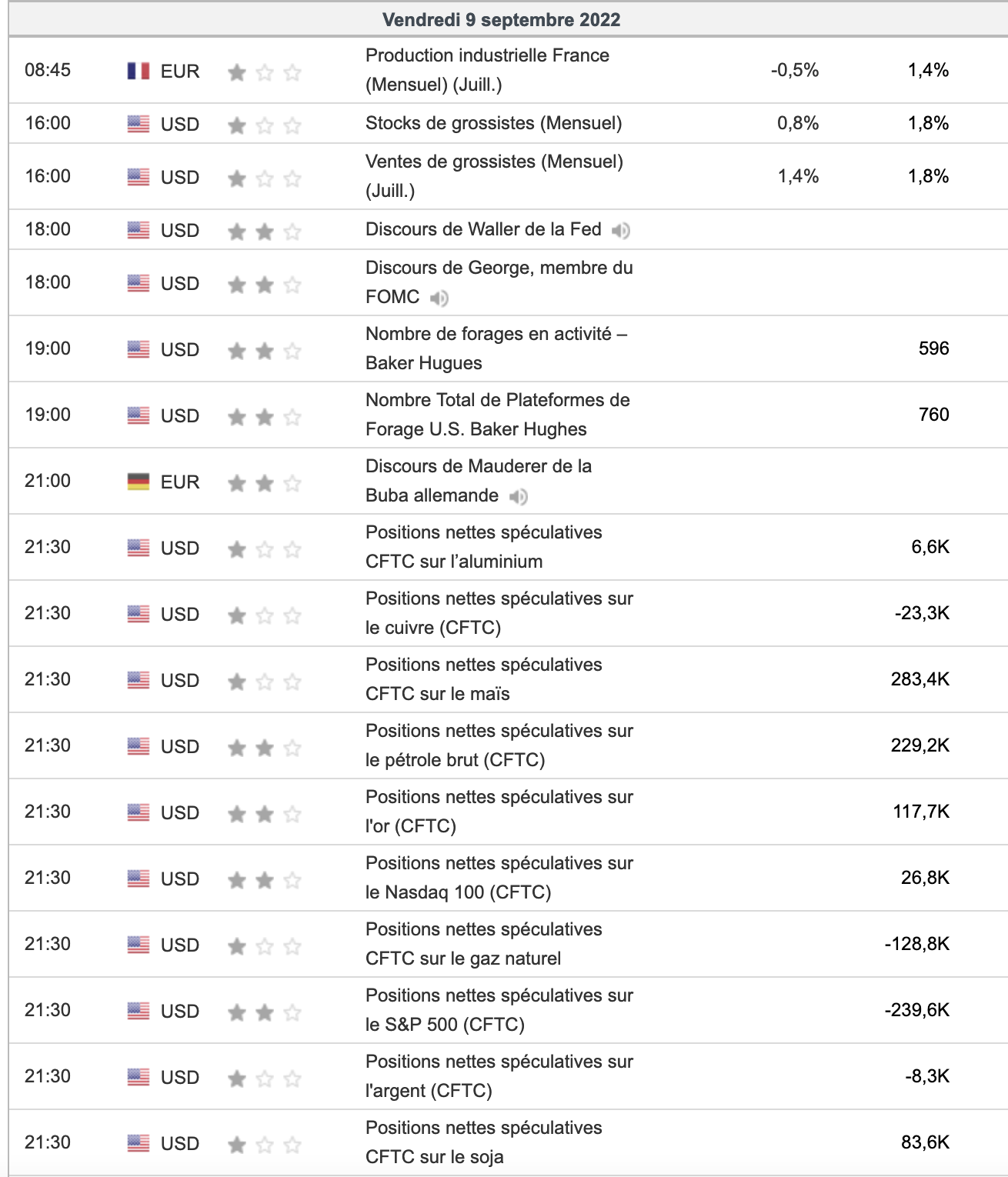1008x1177 pixels.
Task: Open Stocks de grossistes (Mensuel) event
Action: click(493, 123)
